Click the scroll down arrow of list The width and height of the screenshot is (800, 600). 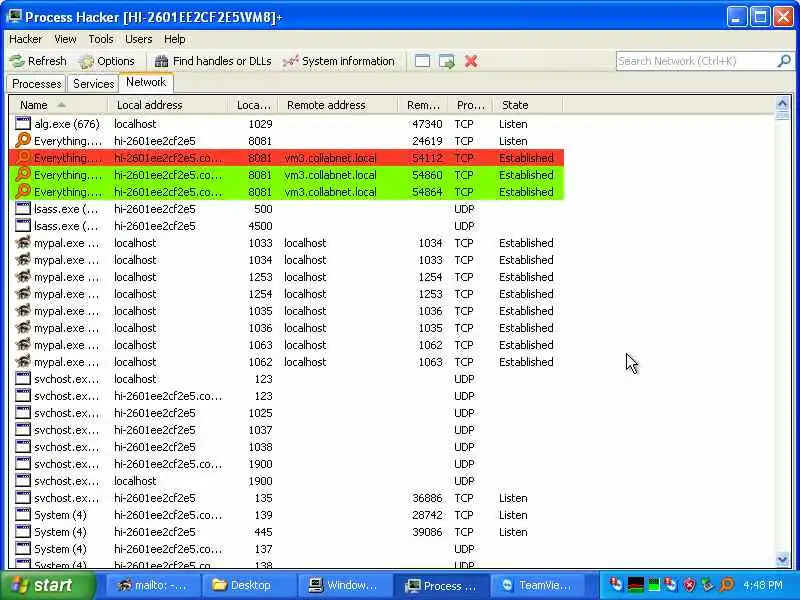(x=782, y=560)
